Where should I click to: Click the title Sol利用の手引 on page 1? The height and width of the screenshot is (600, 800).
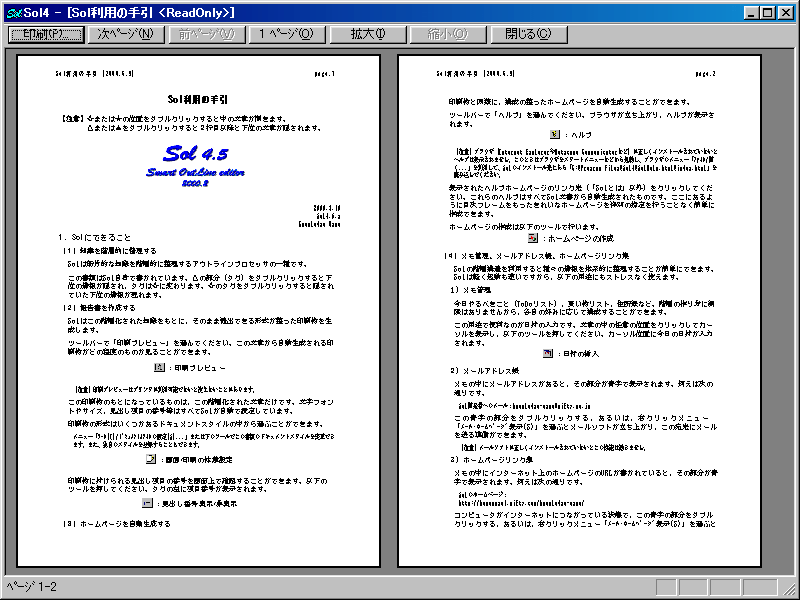[x=197, y=99]
